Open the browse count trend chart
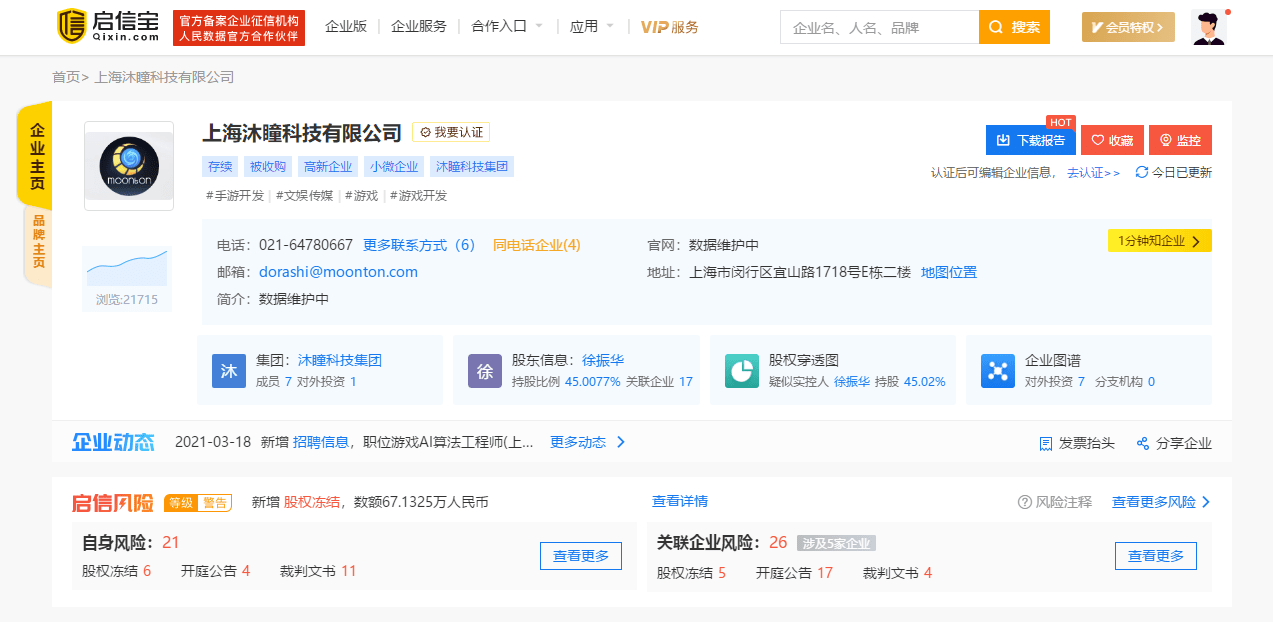1273x622 pixels. click(x=127, y=278)
